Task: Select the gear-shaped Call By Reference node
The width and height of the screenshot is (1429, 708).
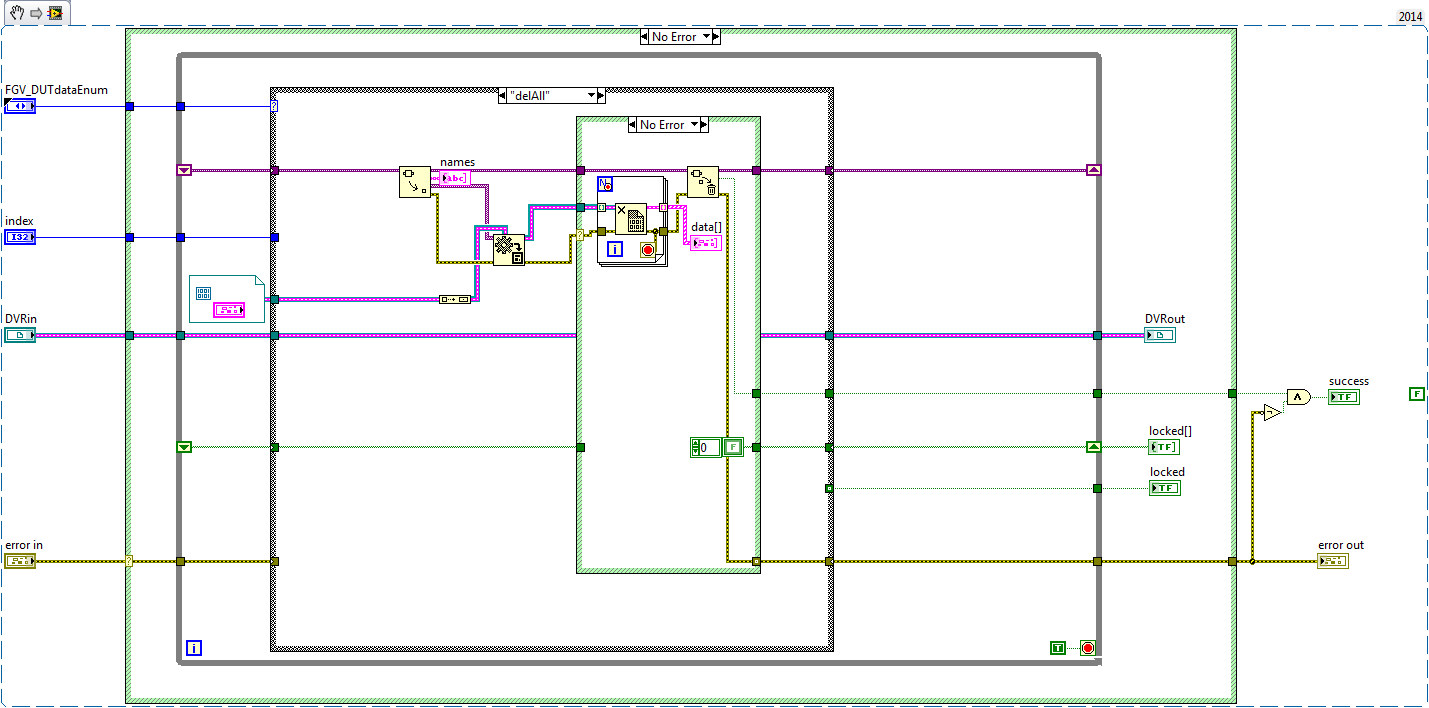Action: click(x=509, y=248)
